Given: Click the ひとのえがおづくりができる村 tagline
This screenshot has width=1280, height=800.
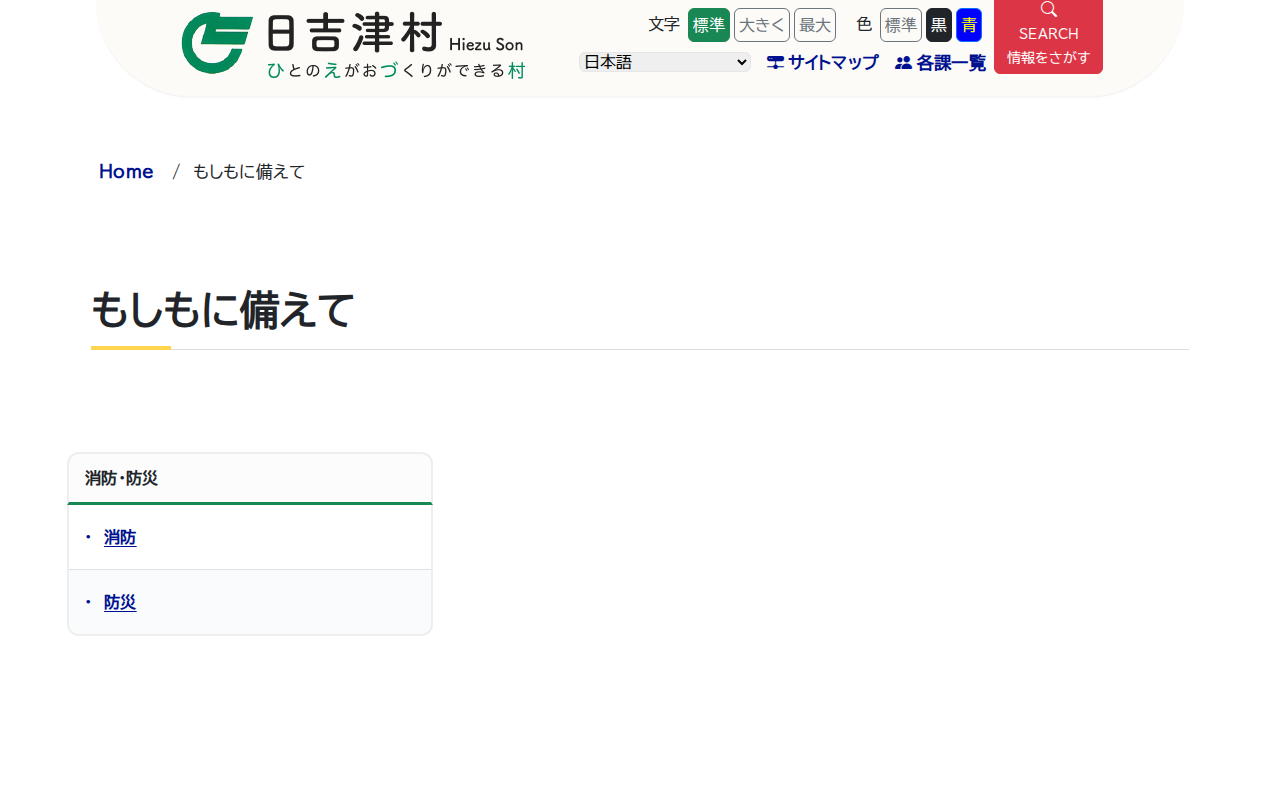Looking at the screenshot, I should pos(396,70).
